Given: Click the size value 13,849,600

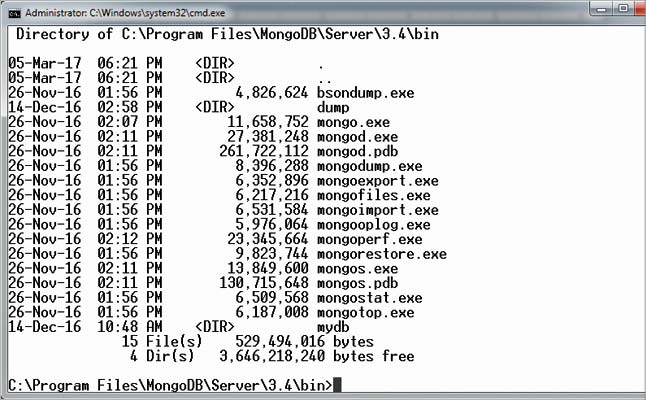Looking at the screenshot, I should coord(268,269).
